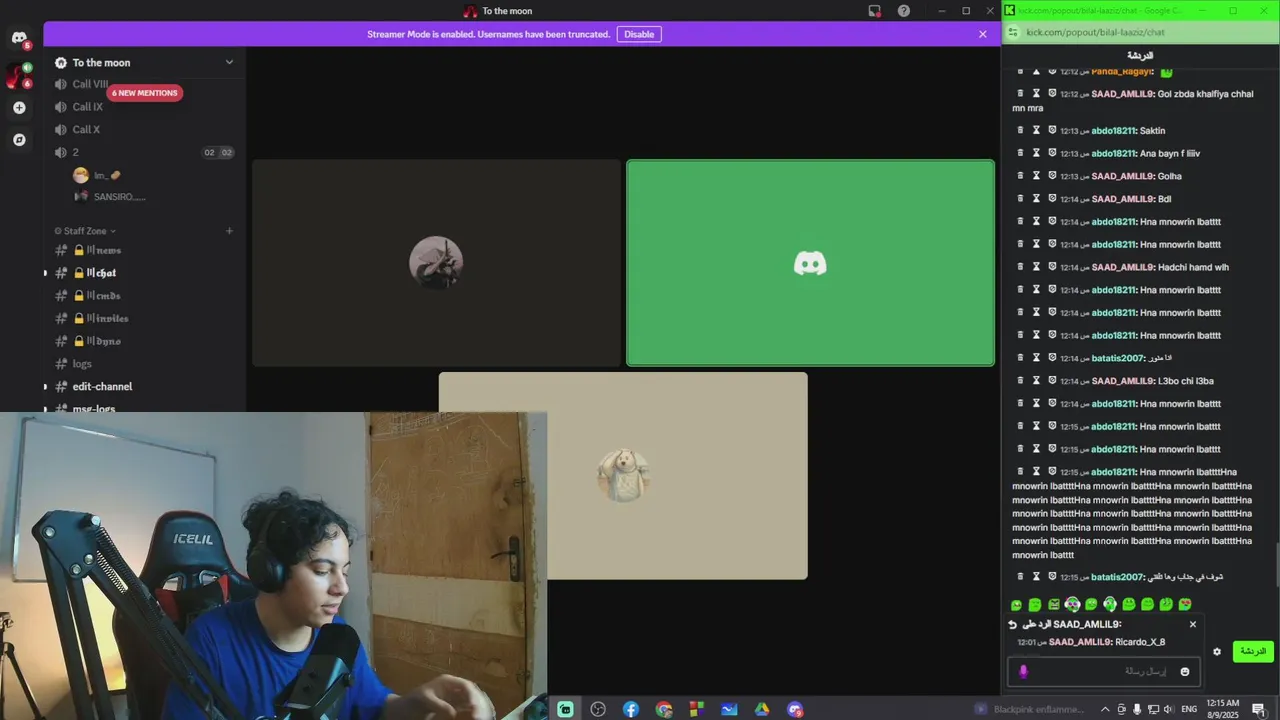This screenshot has height=720, width=1280.
Task: Open Kick chat settings gear icon
Action: click(x=1217, y=651)
